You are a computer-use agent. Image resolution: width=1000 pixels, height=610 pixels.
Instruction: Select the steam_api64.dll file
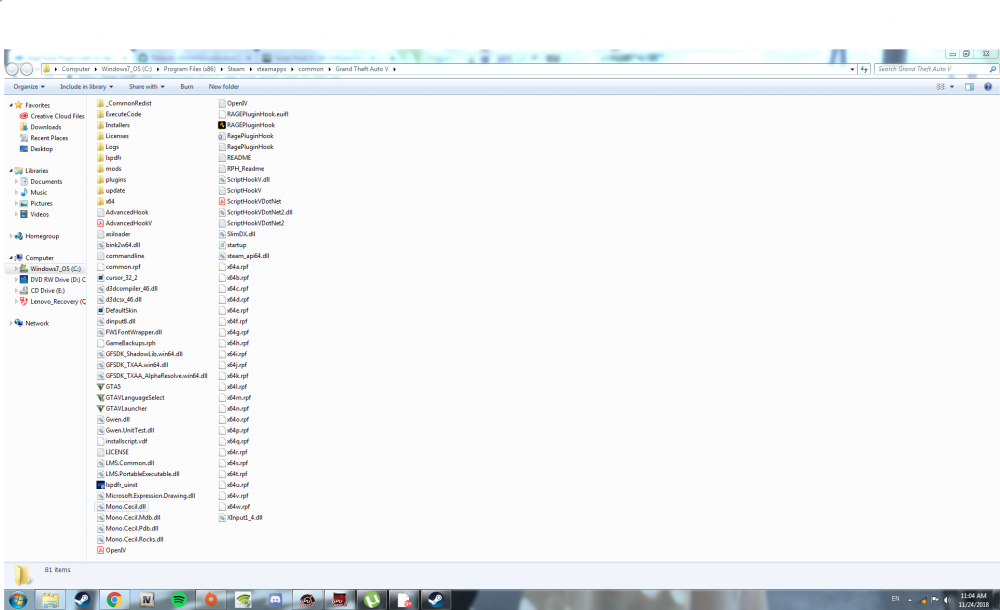click(x=244, y=256)
